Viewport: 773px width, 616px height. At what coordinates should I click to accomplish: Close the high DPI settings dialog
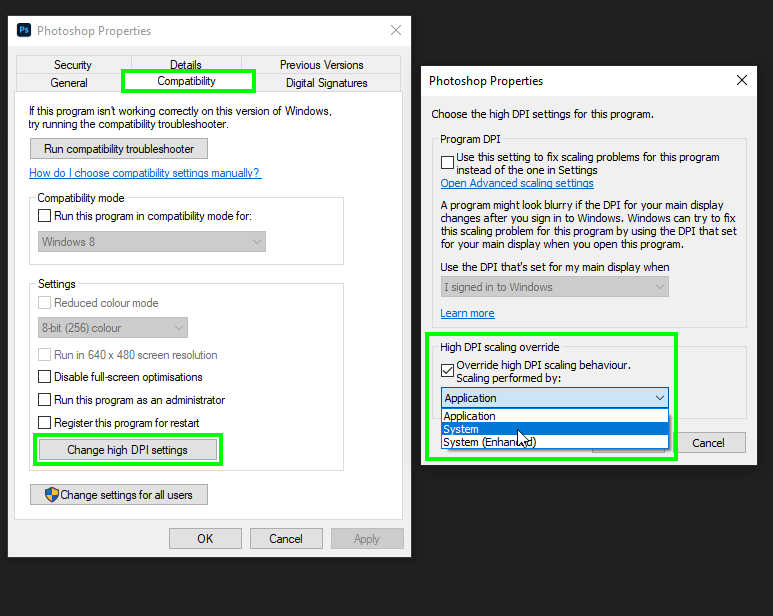tap(742, 80)
